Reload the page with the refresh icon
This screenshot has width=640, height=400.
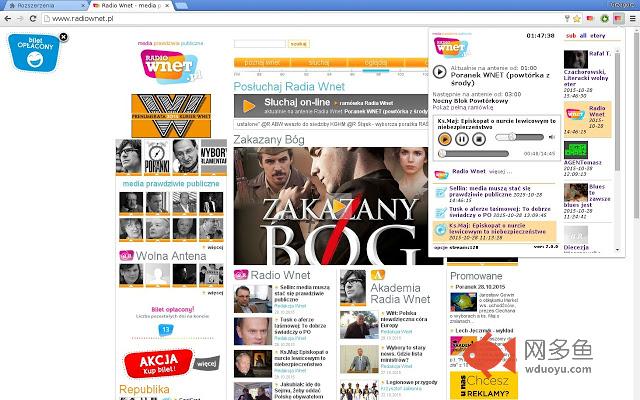click(33, 18)
